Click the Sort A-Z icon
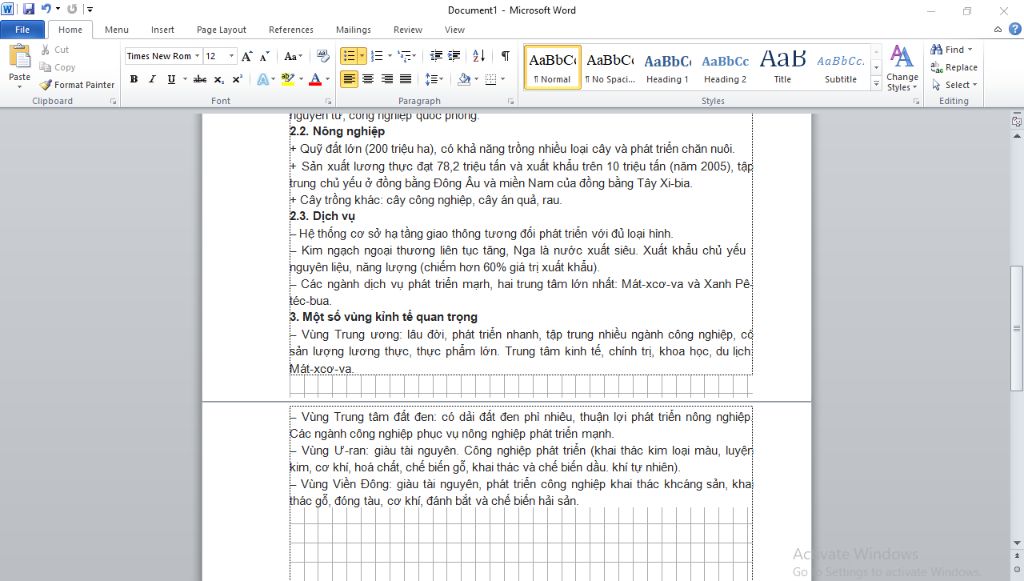 [x=479, y=56]
